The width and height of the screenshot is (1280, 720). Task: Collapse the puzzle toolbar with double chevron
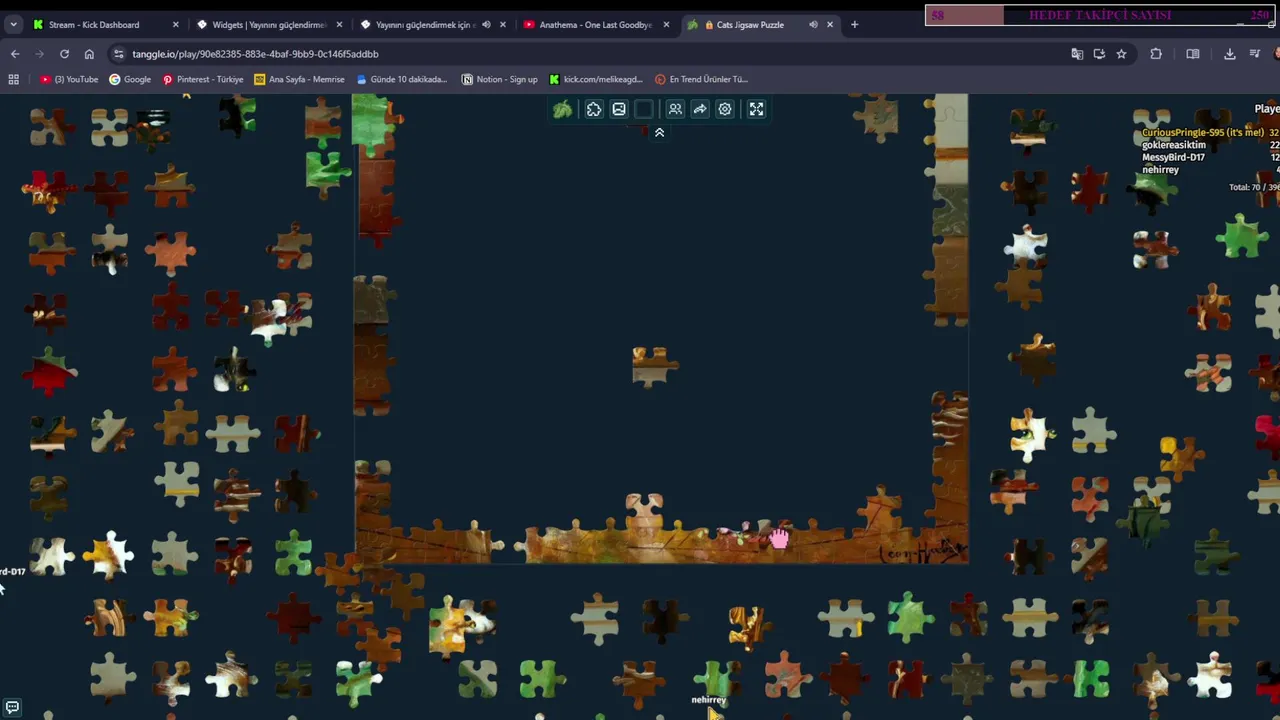[659, 132]
